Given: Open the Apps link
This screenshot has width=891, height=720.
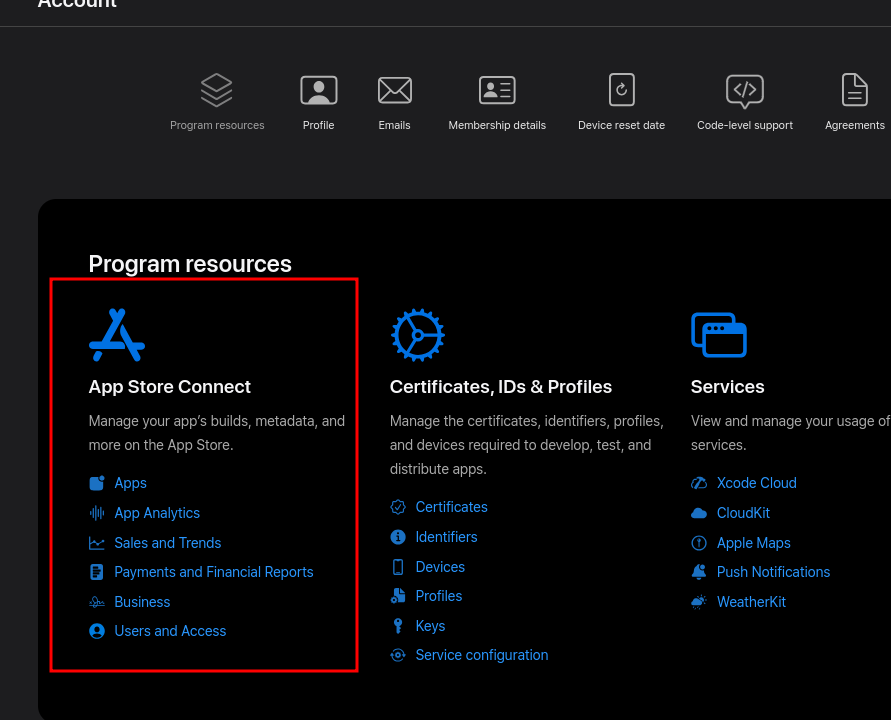Looking at the screenshot, I should click(x=130, y=483).
